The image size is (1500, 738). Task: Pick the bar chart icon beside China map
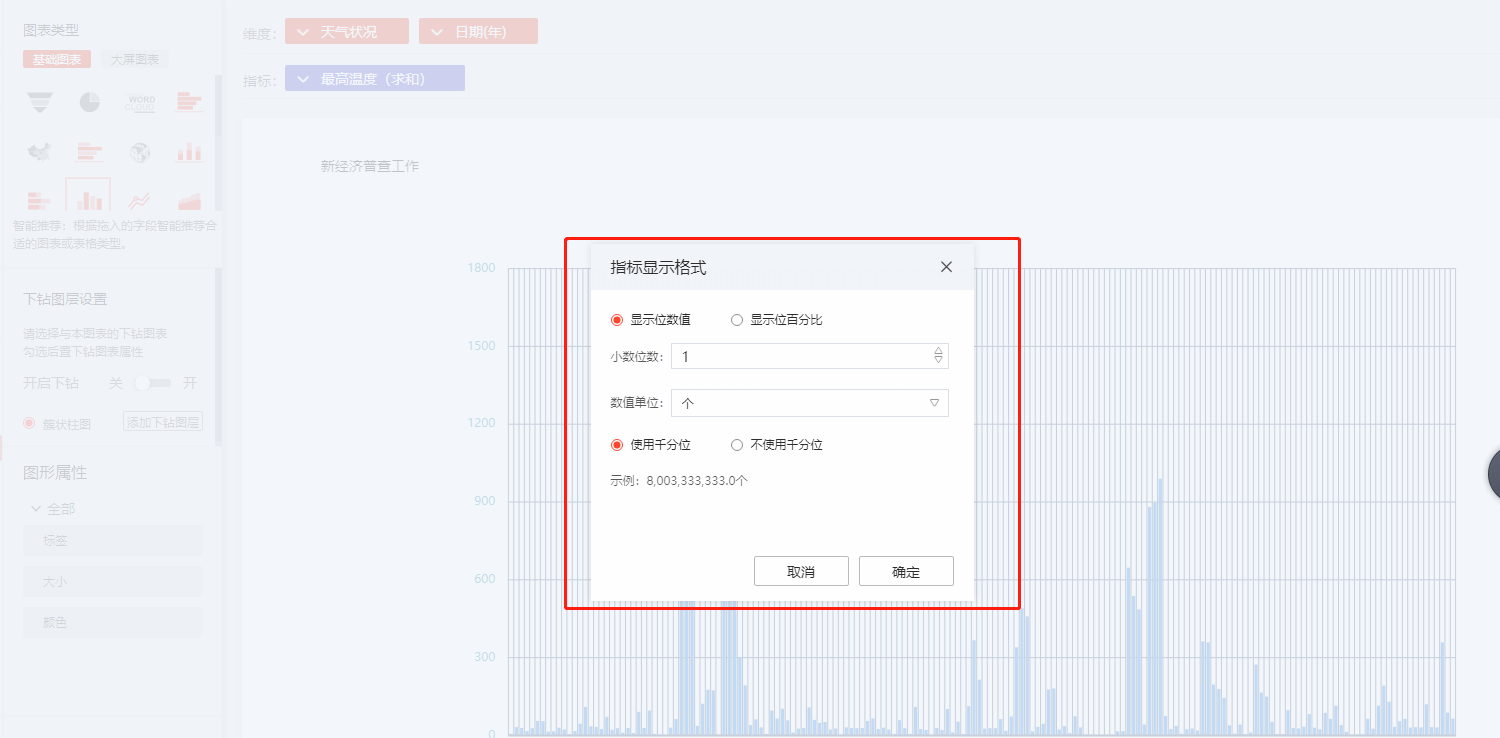(x=90, y=152)
